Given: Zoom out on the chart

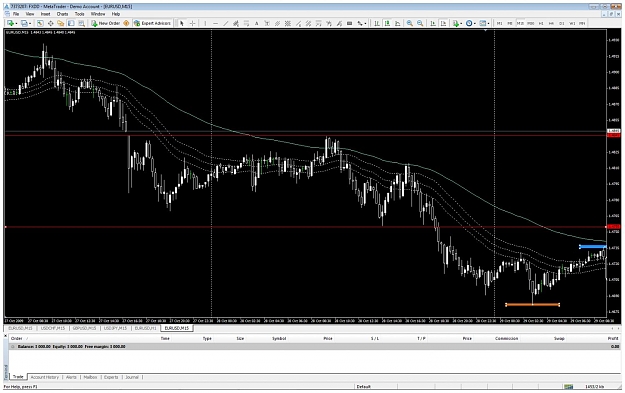Looking at the screenshot, I should click(420, 23).
